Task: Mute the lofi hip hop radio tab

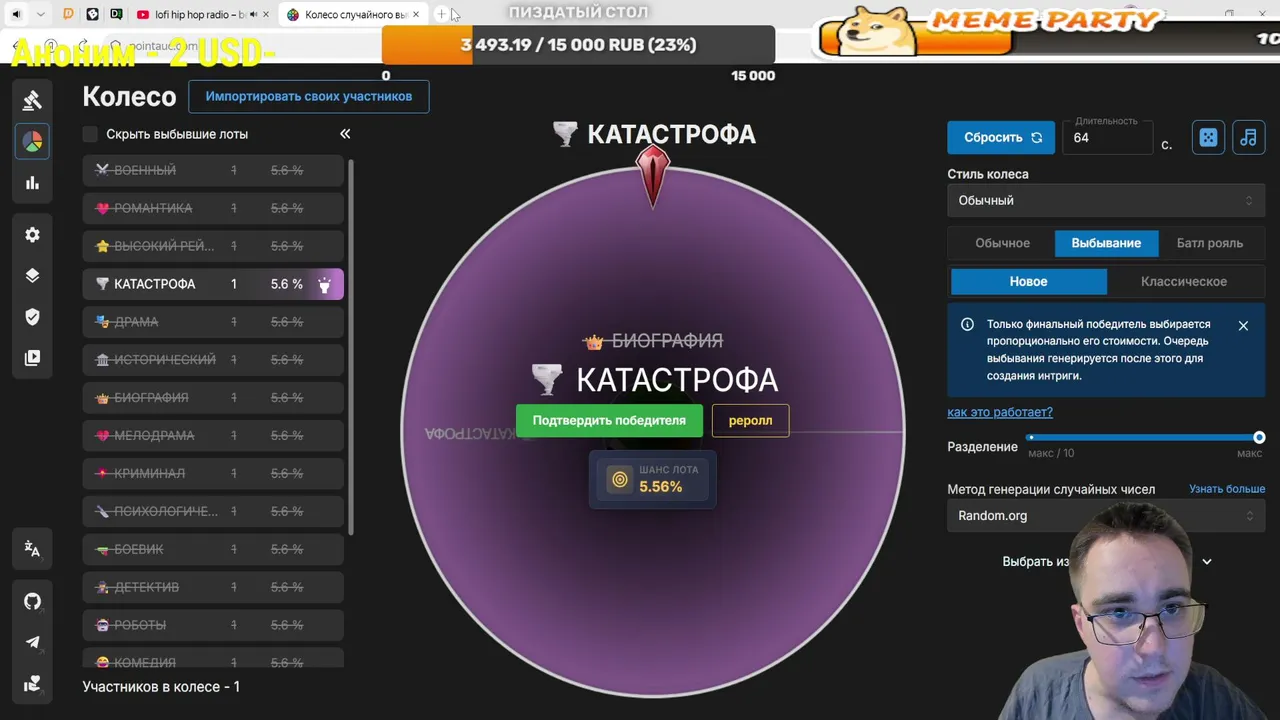Action: click(x=252, y=15)
